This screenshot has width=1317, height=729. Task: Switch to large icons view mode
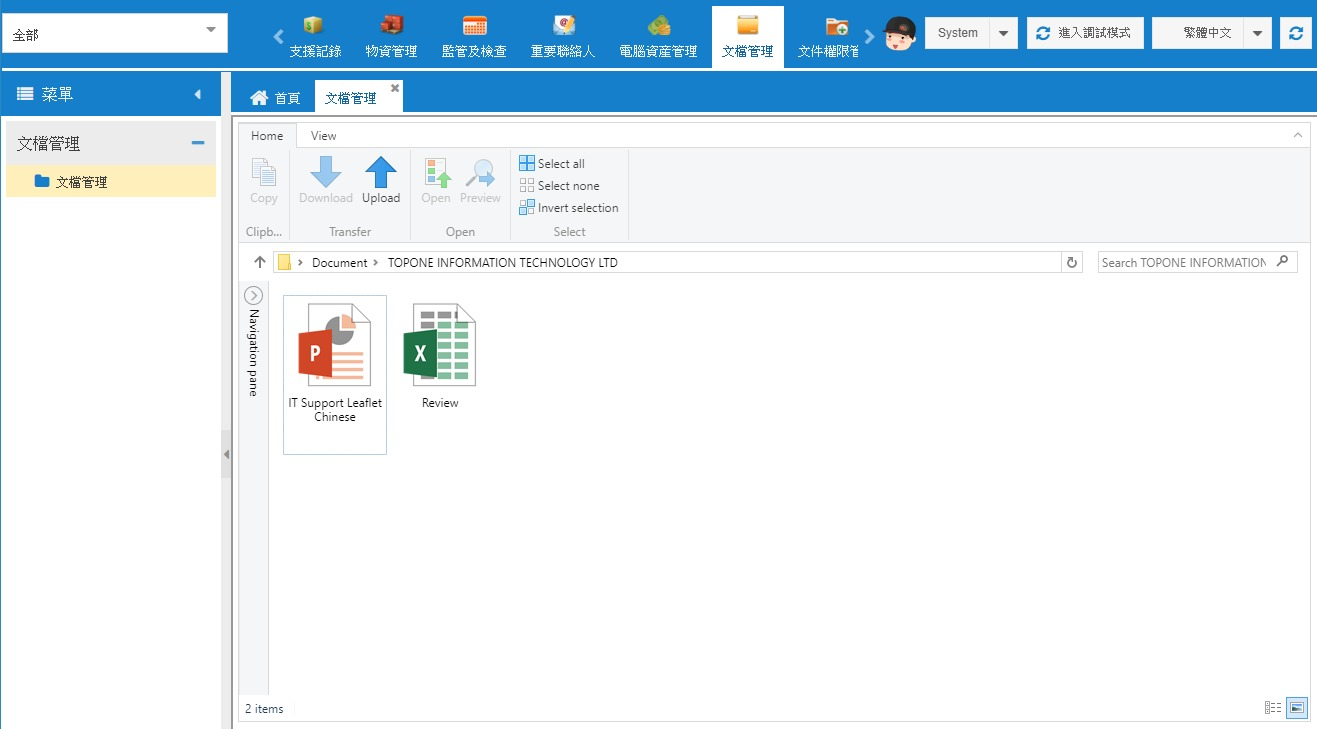1296,708
